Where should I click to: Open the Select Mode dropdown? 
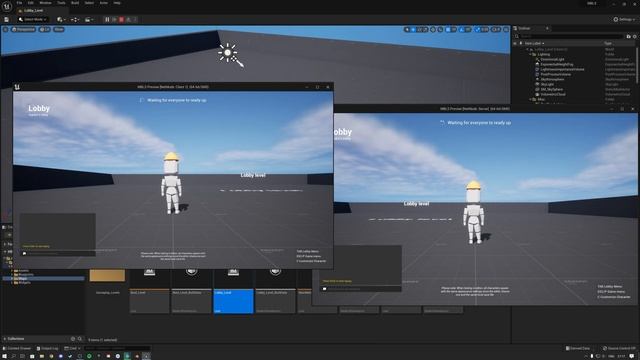[x=33, y=20]
